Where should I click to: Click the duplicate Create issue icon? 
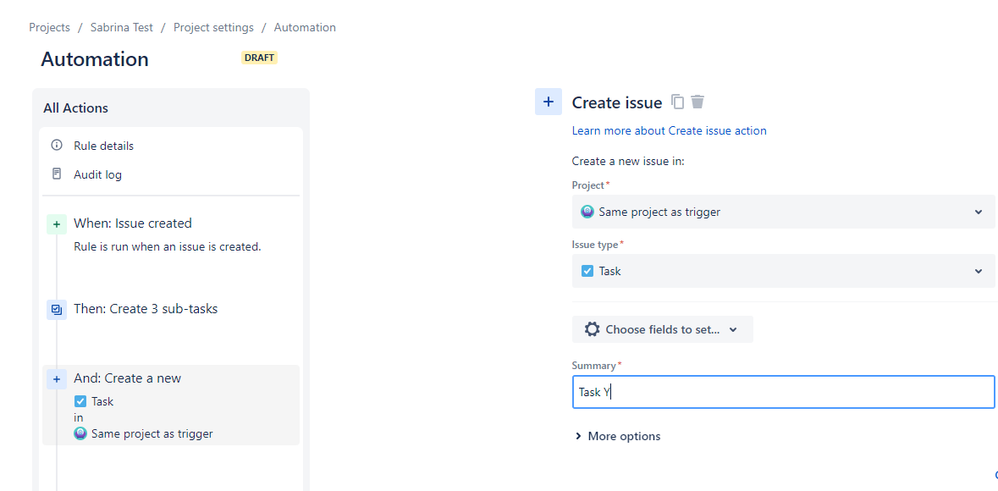[678, 102]
